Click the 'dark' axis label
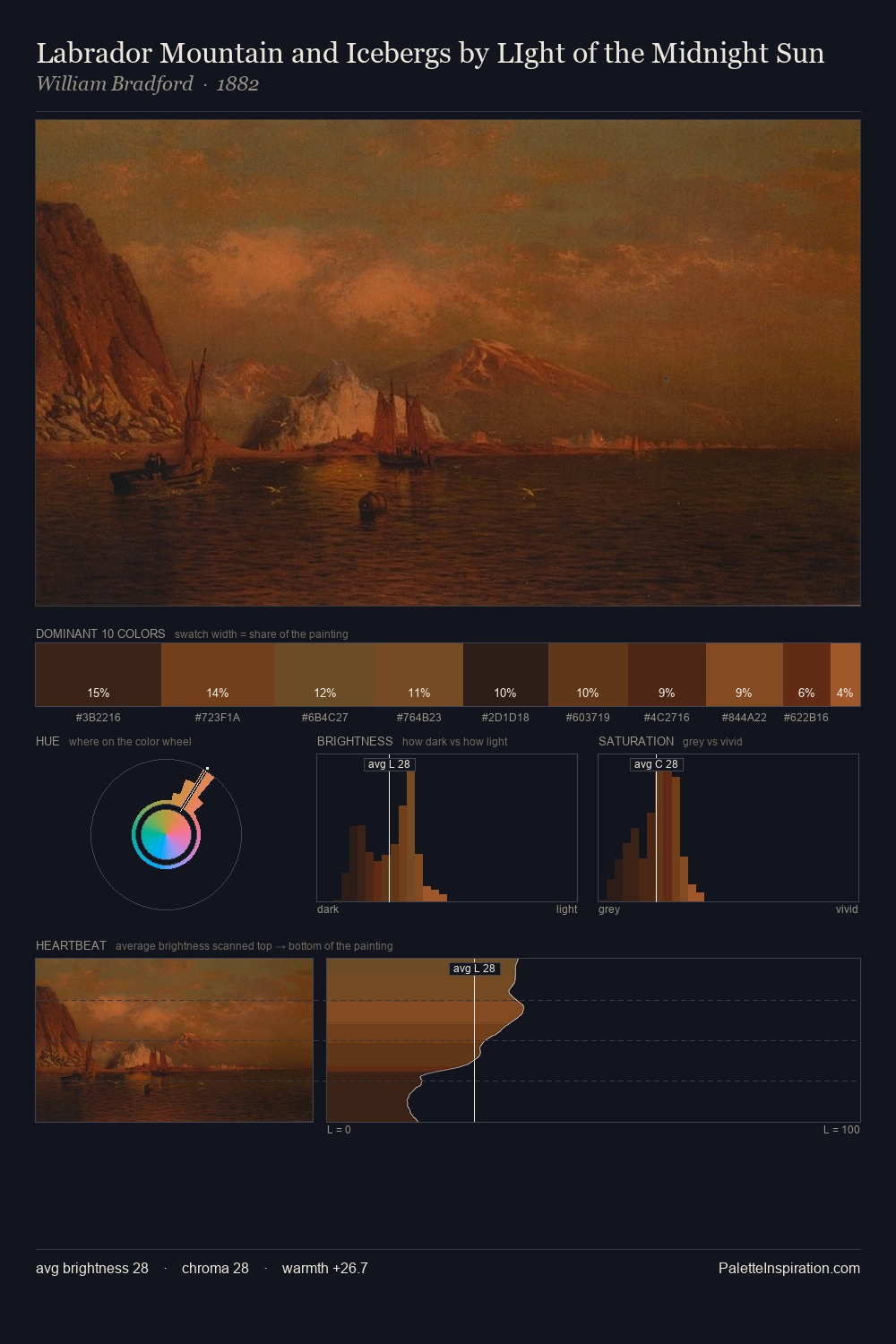 tap(328, 909)
